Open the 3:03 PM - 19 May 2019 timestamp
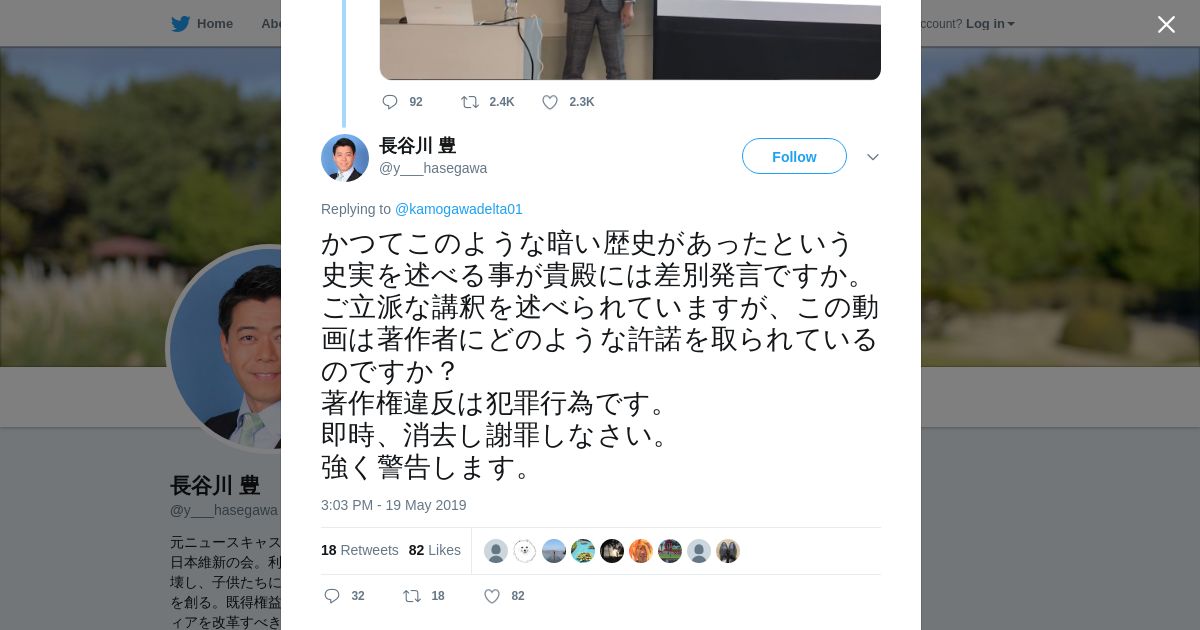The image size is (1200, 630). tap(394, 505)
